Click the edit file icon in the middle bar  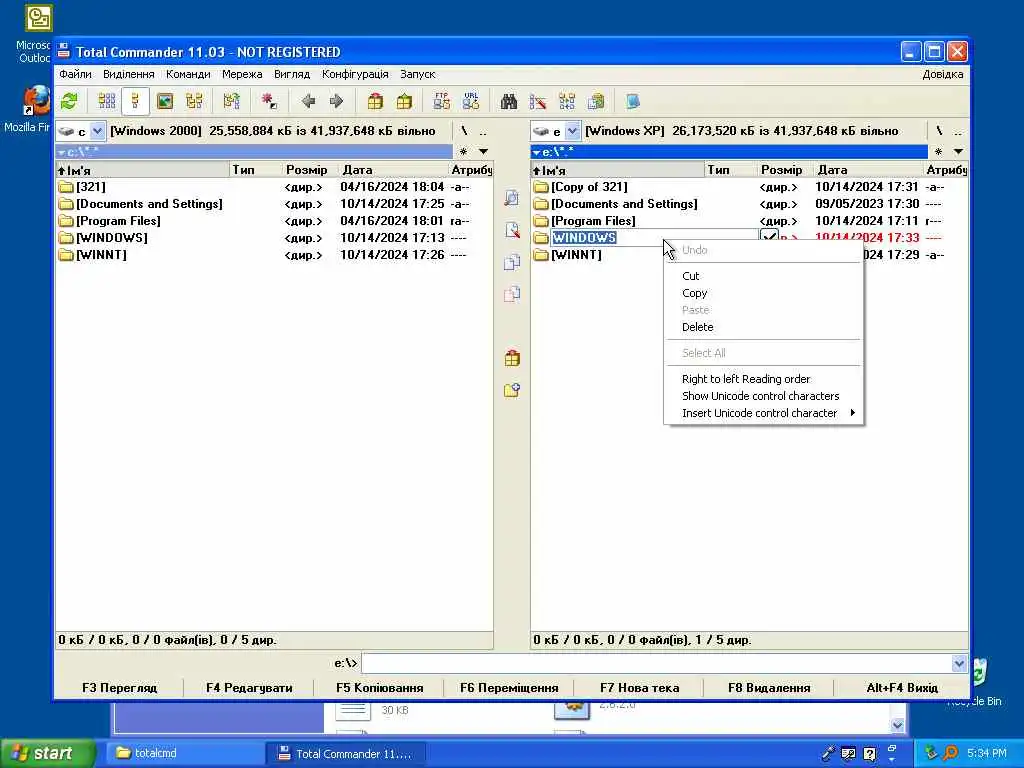tap(512, 230)
